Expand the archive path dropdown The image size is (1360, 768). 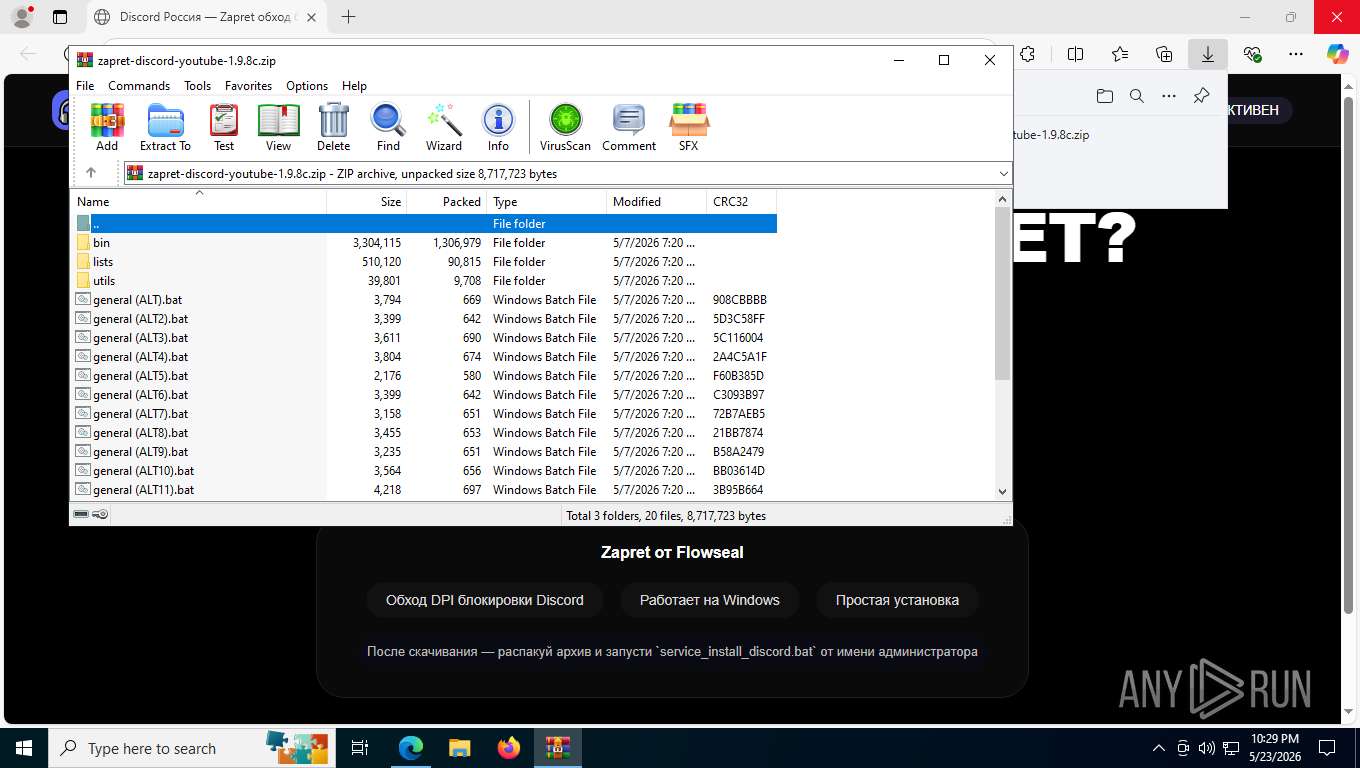pyautogui.click(x=1003, y=173)
